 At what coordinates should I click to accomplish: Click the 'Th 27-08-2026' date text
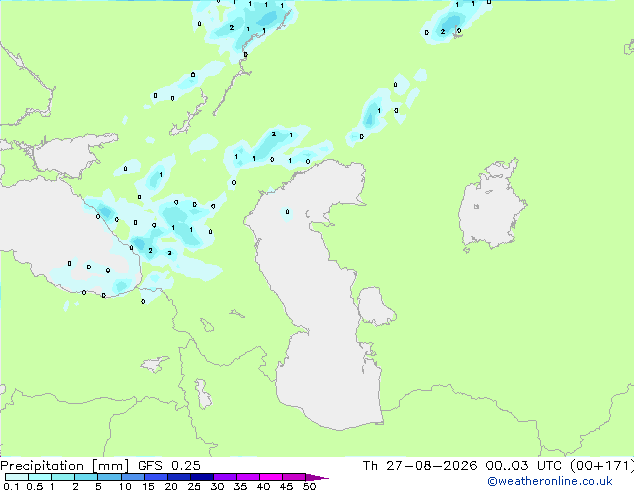pyautogui.click(x=420, y=466)
